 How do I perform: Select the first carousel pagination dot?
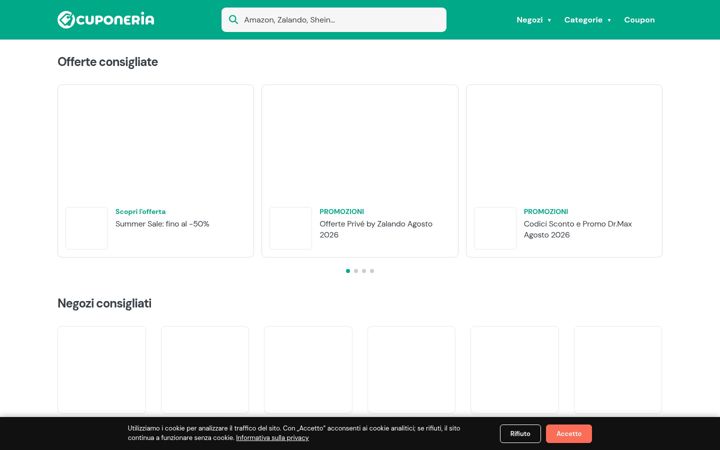point(348,271)
